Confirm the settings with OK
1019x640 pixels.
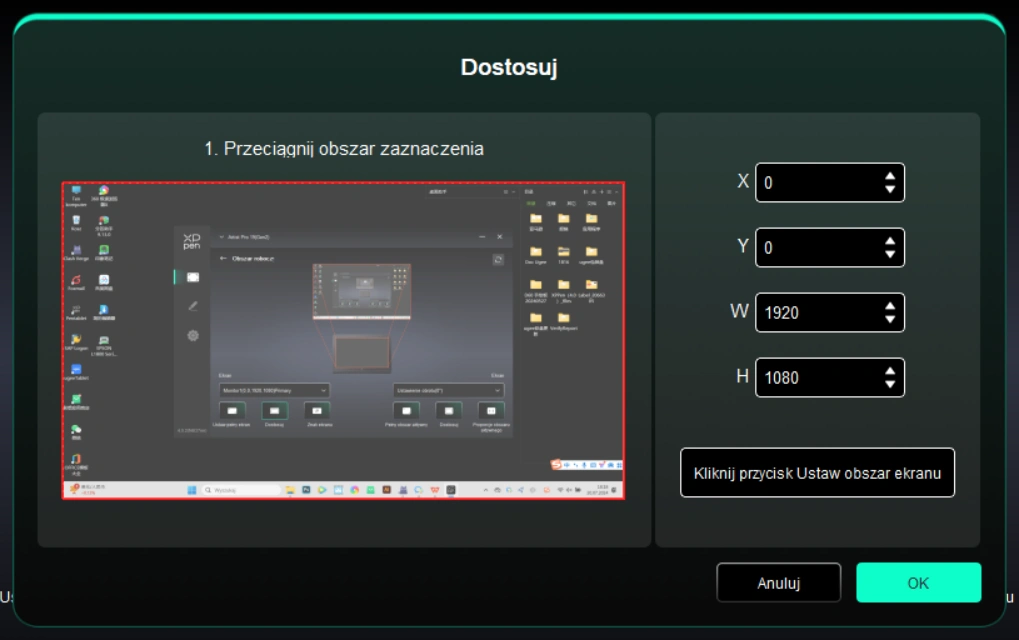pos(918,583)
